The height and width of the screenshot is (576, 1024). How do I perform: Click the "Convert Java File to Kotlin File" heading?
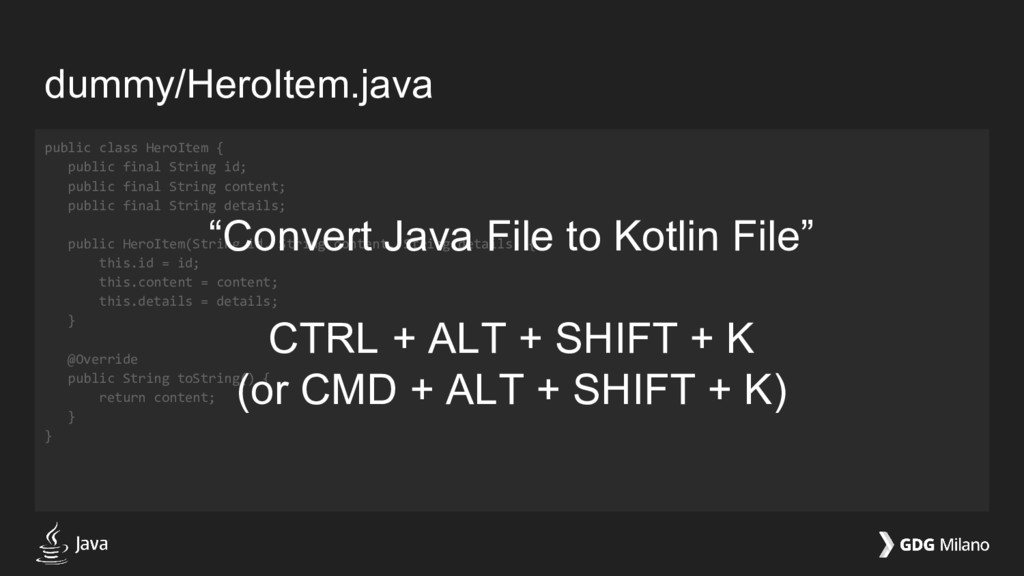[511, 236]
